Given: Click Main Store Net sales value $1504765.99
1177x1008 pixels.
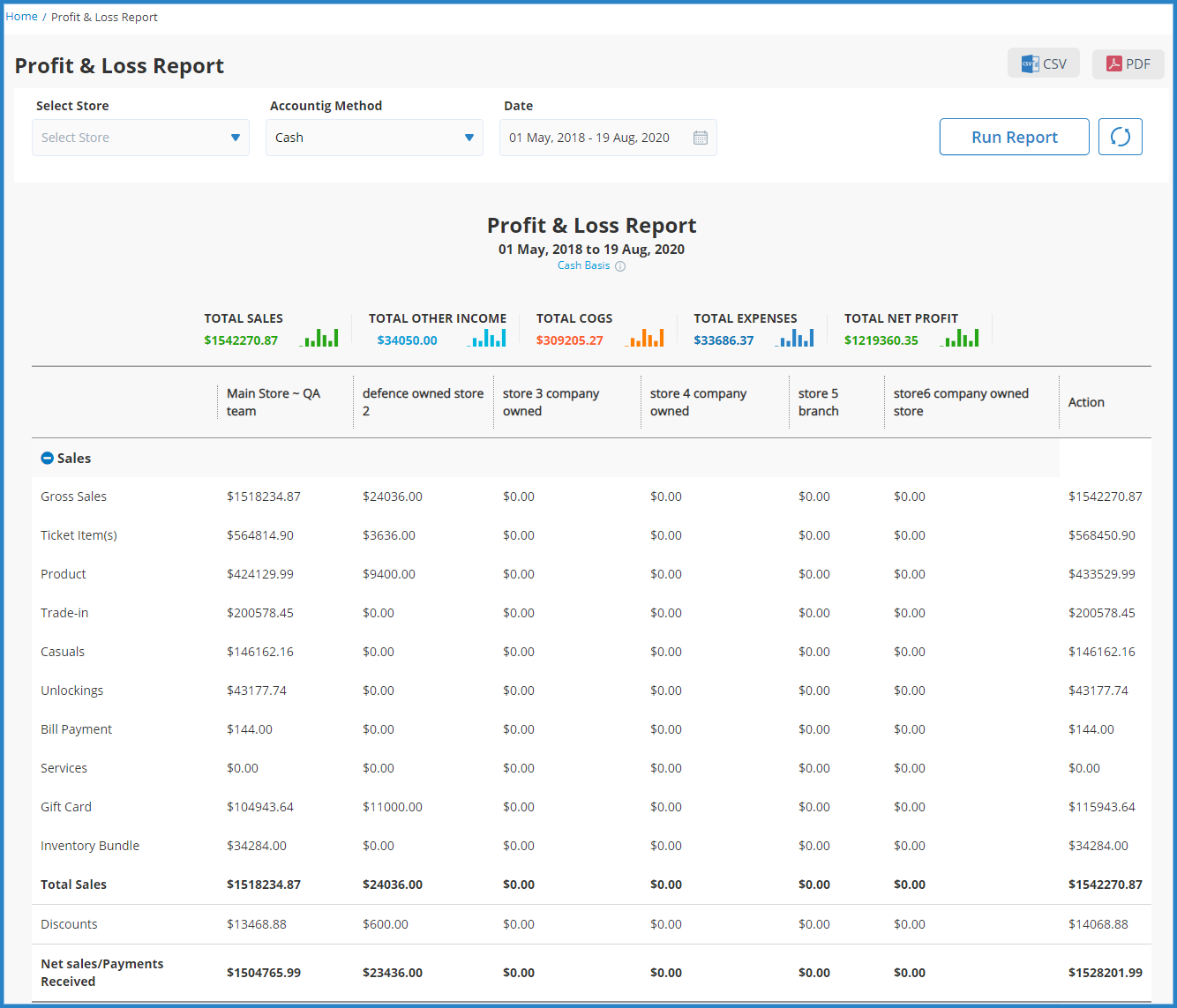Looking at the screenshot, I should click(x=264, y=973).
